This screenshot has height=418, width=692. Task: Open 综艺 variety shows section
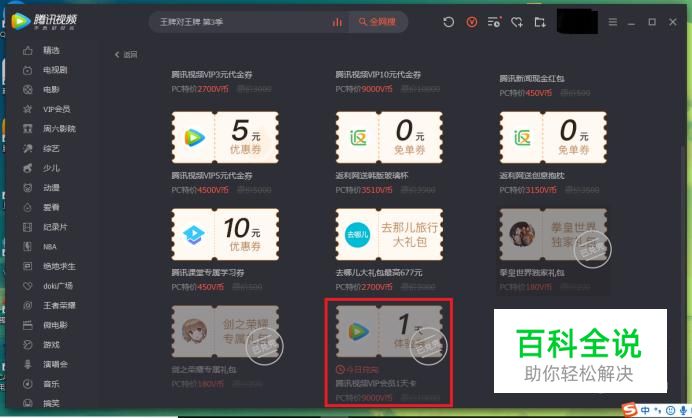[x=51, y=149]
